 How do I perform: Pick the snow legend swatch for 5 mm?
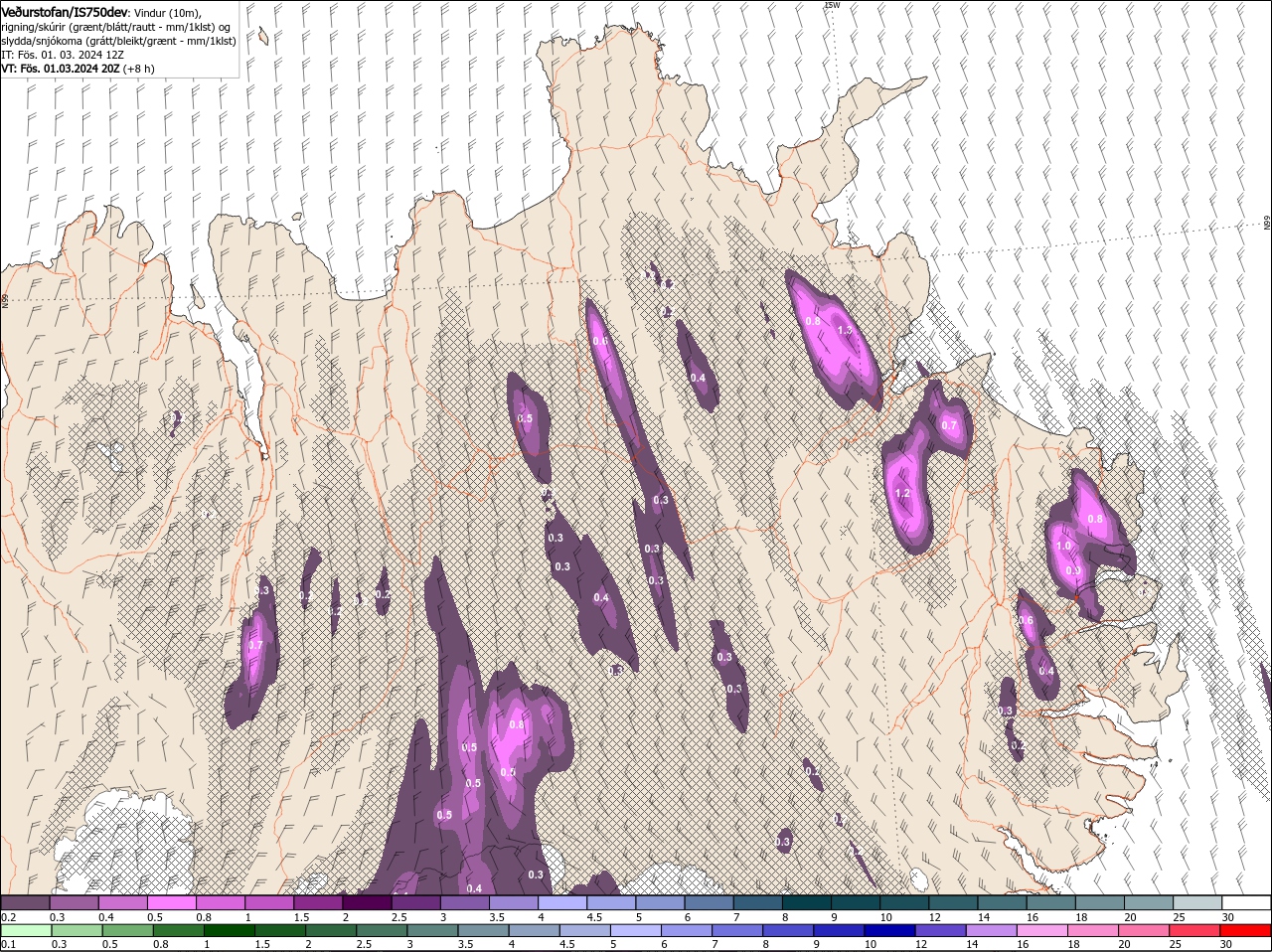[x=660, y=902]
